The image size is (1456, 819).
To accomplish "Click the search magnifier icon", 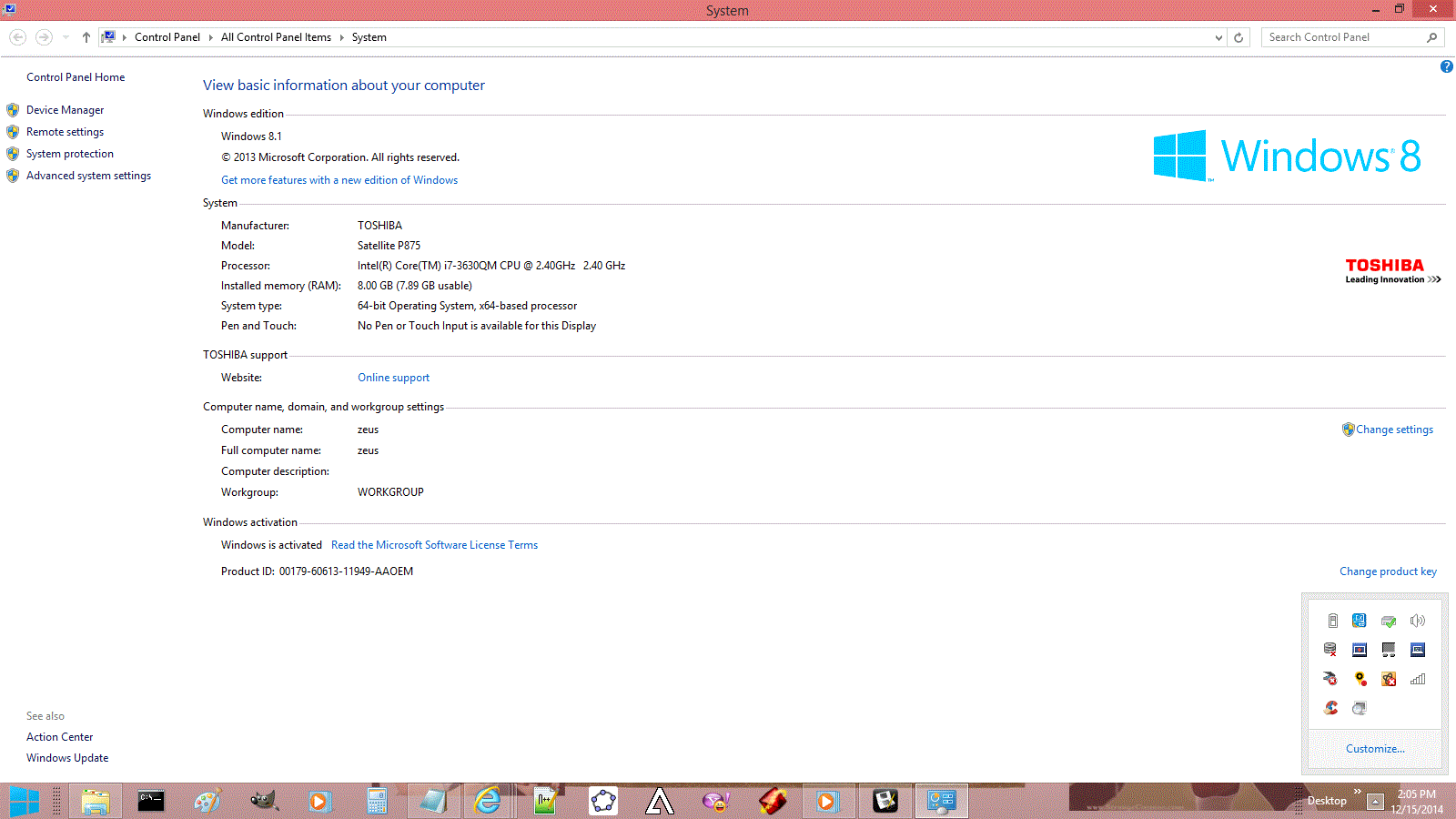I will point(1431,37).
